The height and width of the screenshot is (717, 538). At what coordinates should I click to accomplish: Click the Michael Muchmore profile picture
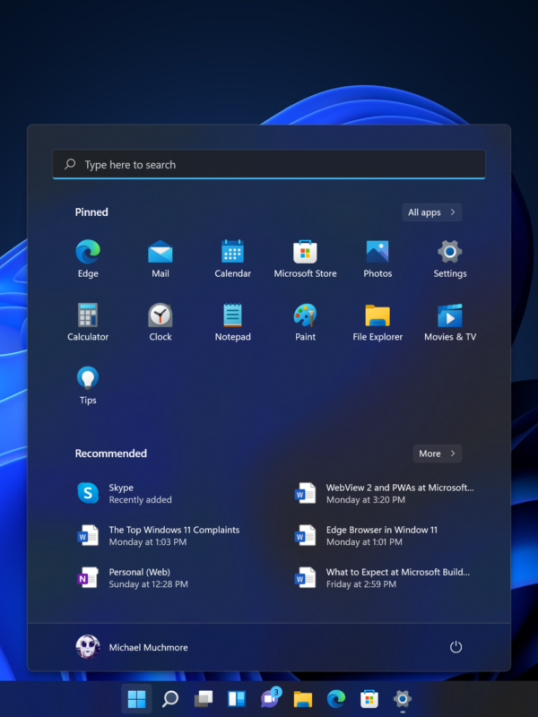[x=87, y=647]
